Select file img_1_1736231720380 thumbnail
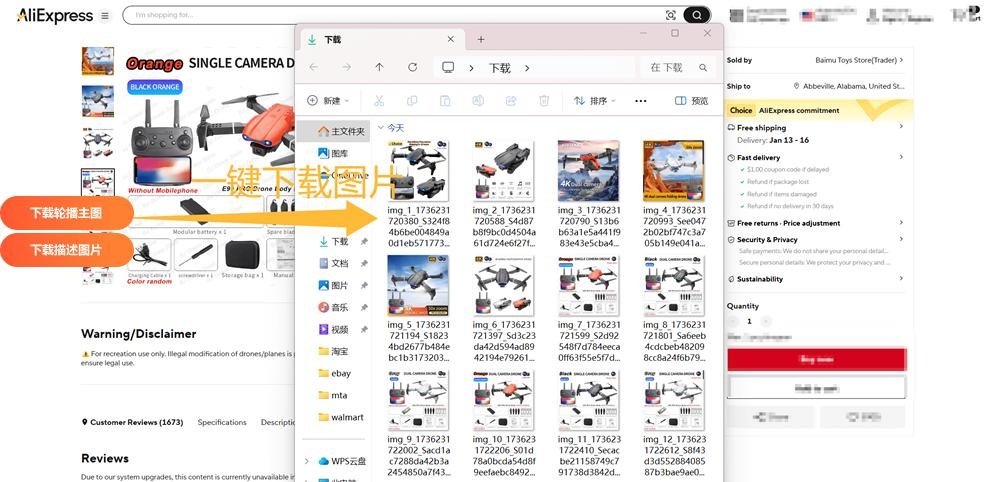 pyautogui.click(x=418, y=171)
